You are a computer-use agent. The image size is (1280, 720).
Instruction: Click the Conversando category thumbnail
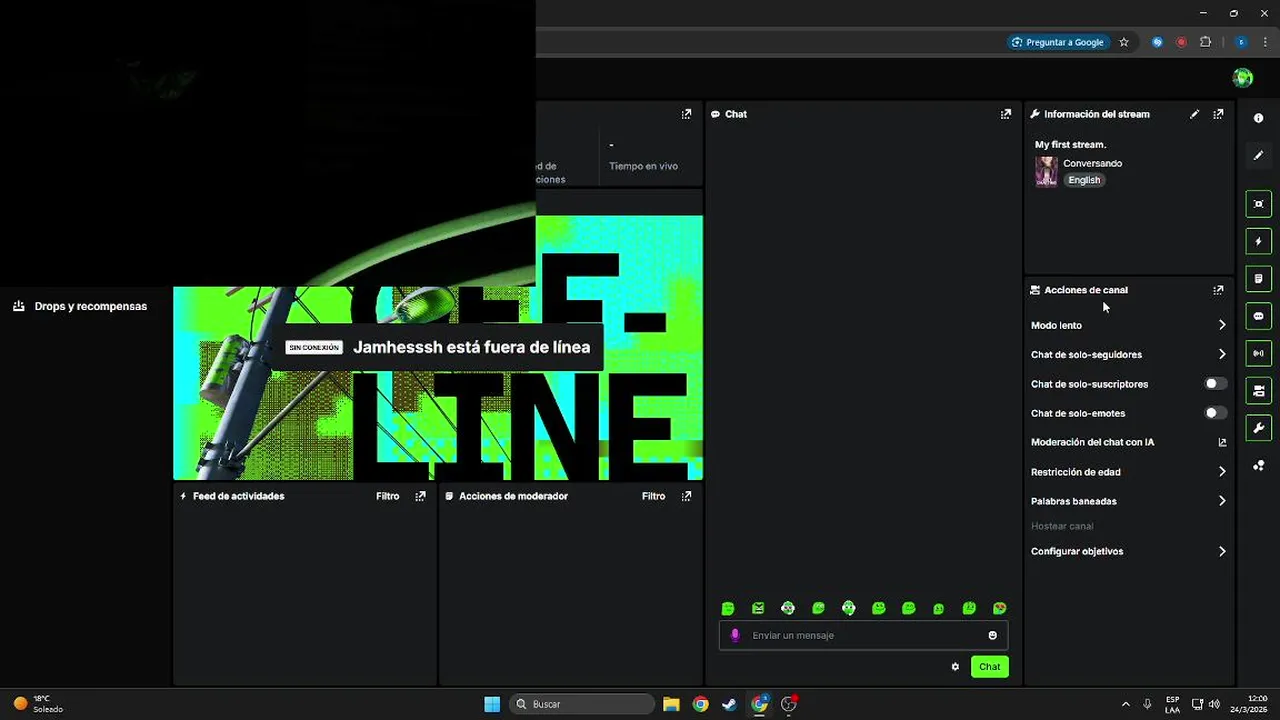(x=1046, y=171)
